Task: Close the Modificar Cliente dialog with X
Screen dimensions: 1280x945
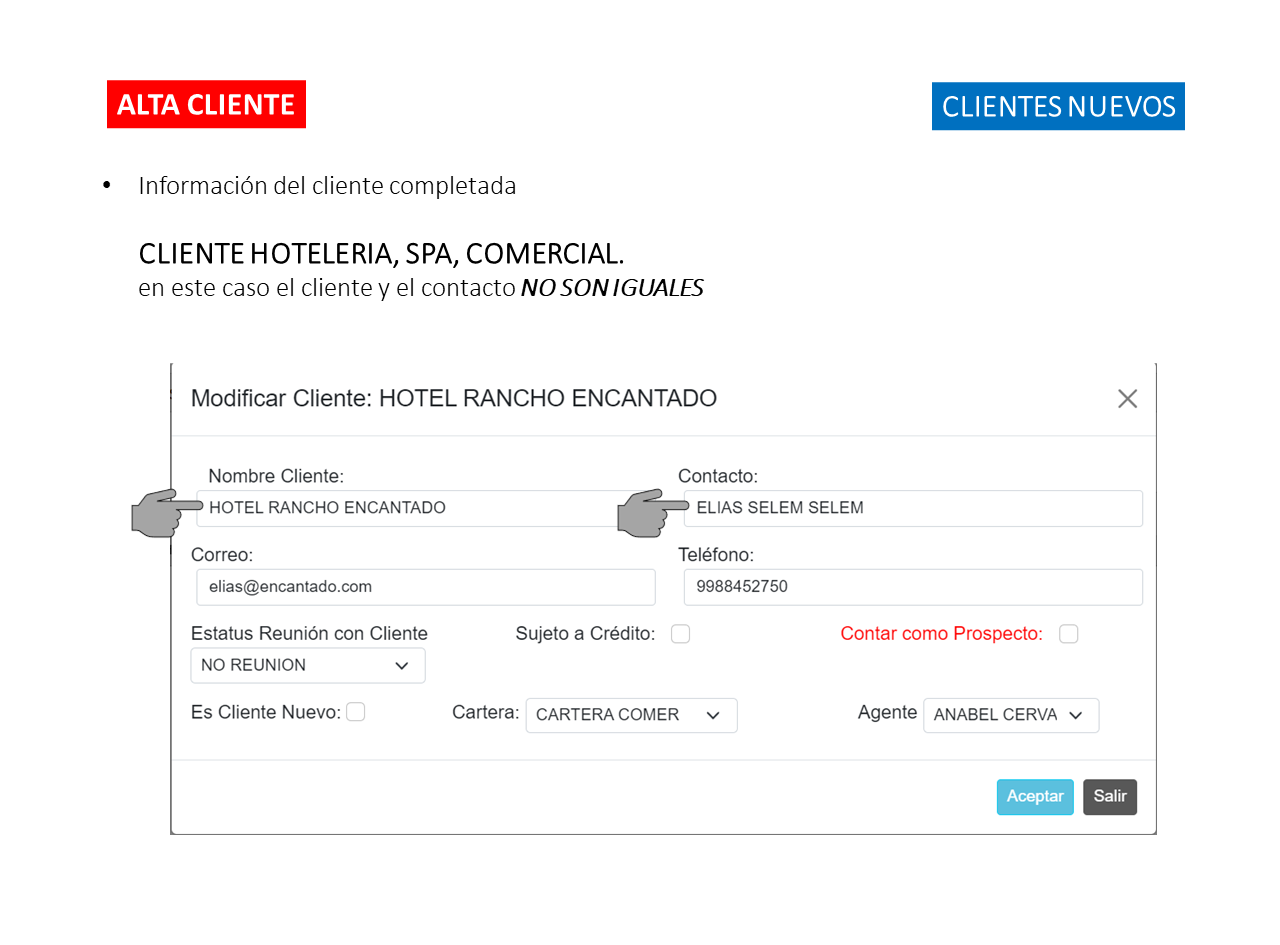Action: [x=1127, y=399]
